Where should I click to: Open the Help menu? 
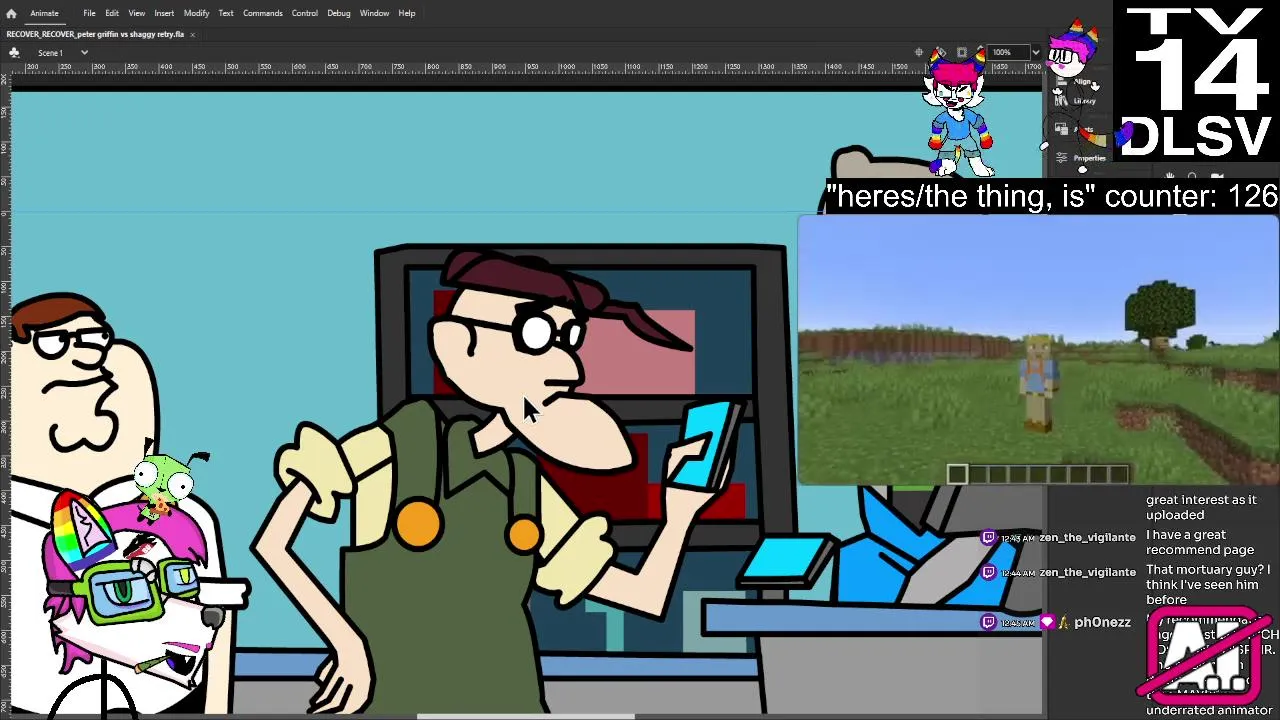(x=407, y=13)
